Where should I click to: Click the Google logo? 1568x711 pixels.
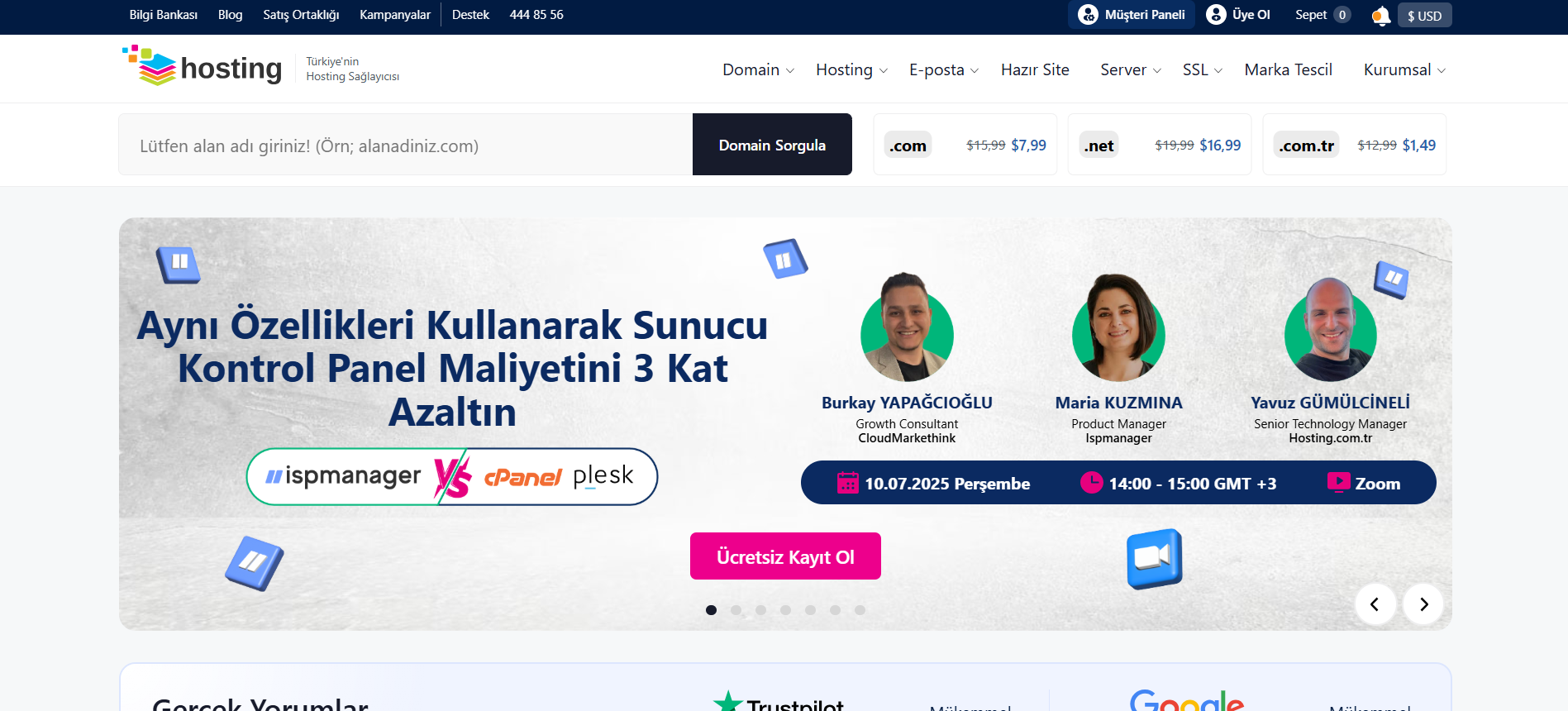[1187, 700]
